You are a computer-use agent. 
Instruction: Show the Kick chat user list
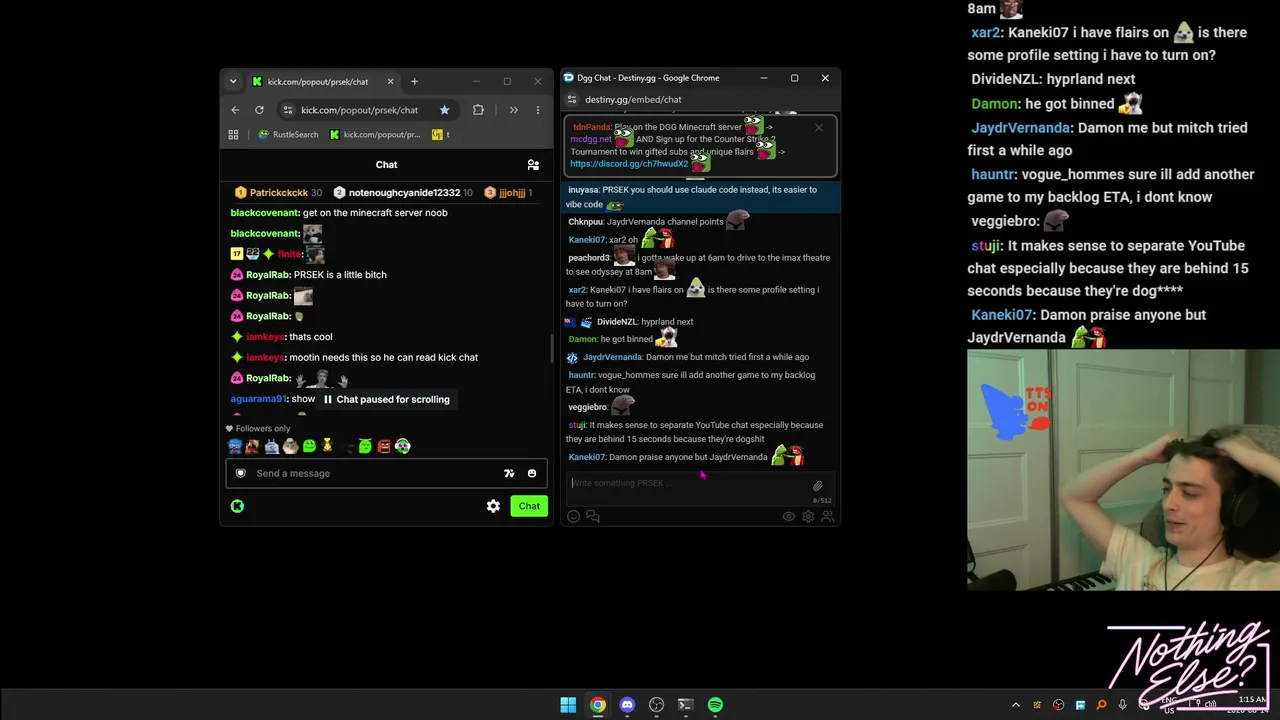click(533, 165)
